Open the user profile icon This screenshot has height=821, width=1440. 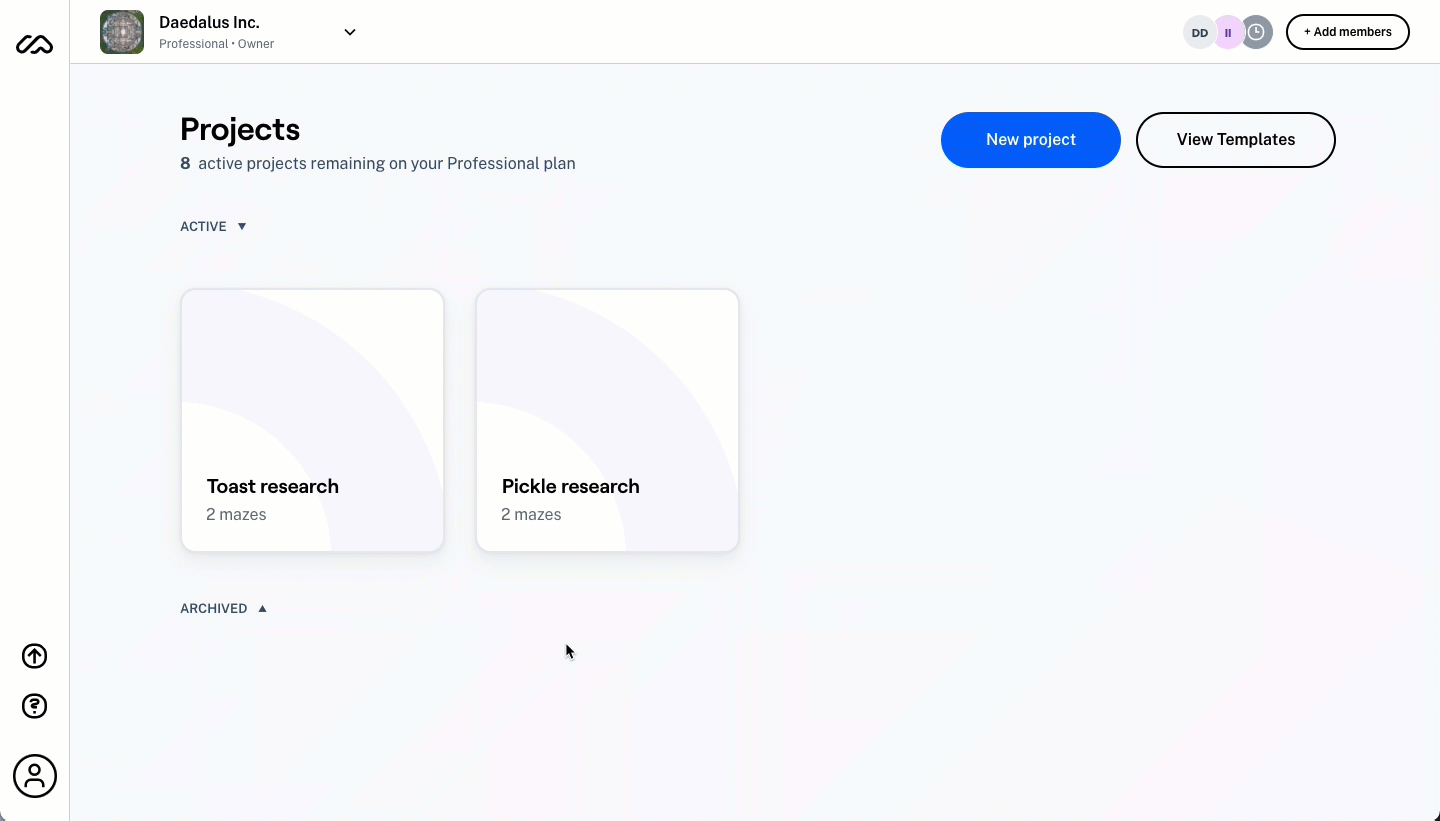pos(35,776)
